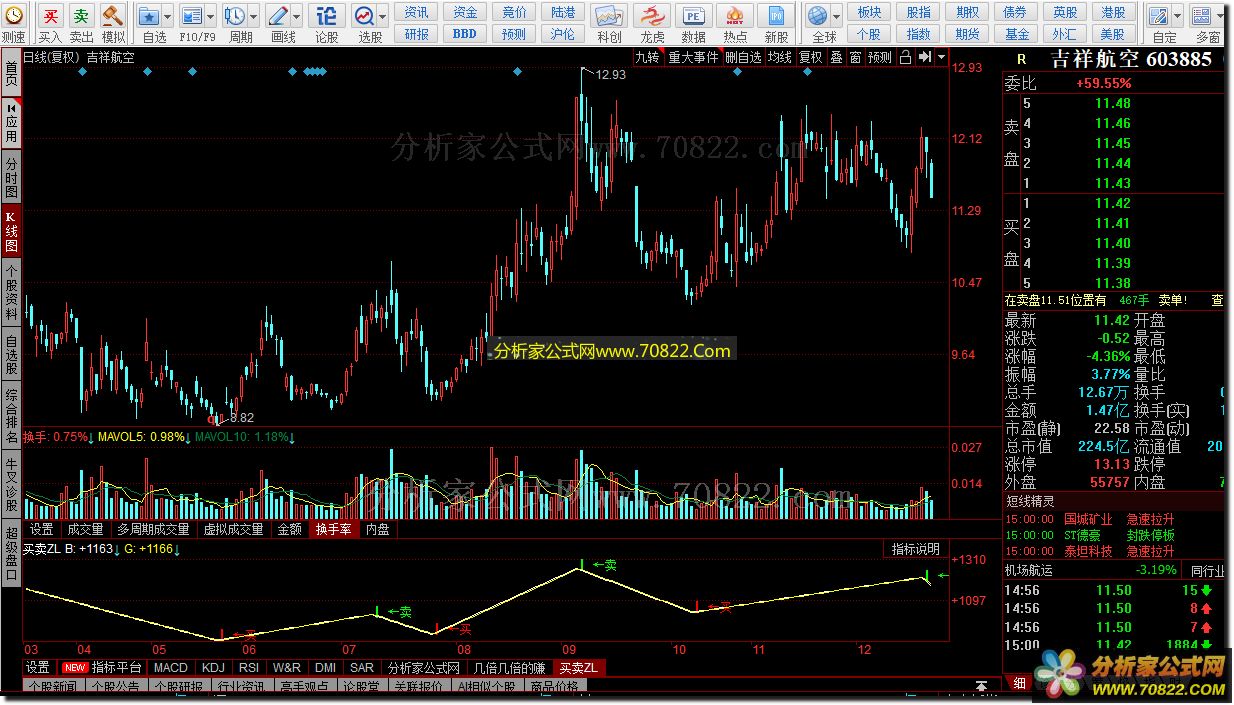Screen dimensions: 1234x705
Task: Open the 论股 discussion icon
Action: tap(326, 16)
